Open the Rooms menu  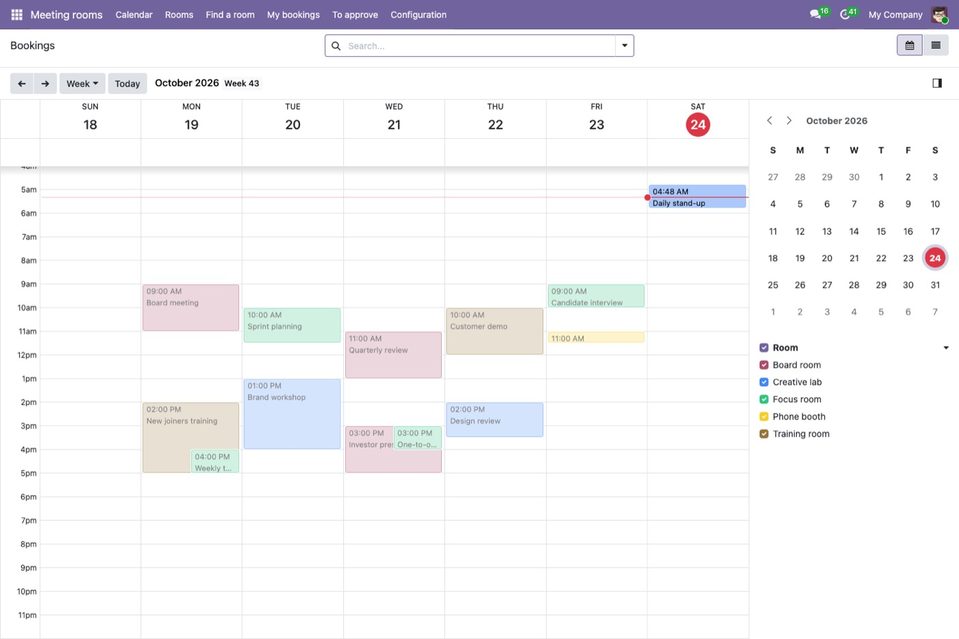(x=179, y=15)
